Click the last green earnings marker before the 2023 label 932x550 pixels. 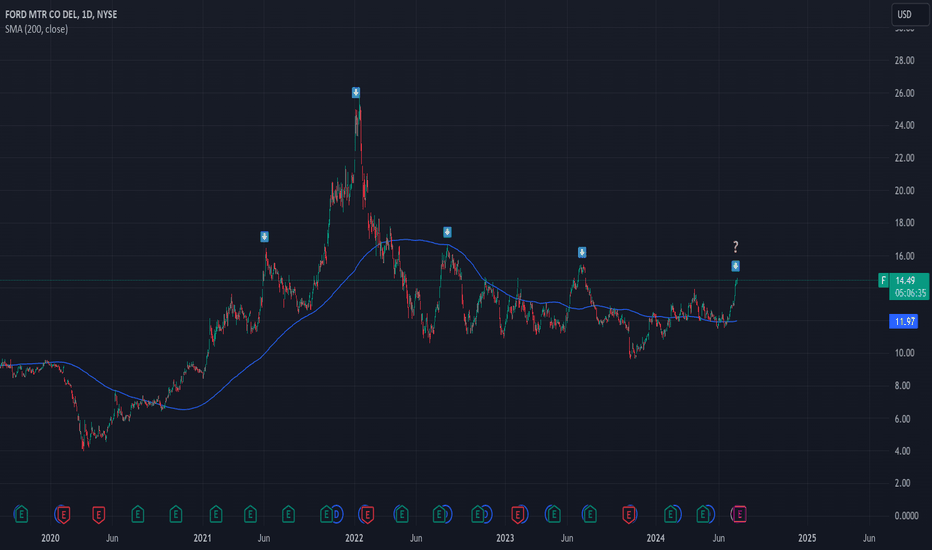coord(478,514)
